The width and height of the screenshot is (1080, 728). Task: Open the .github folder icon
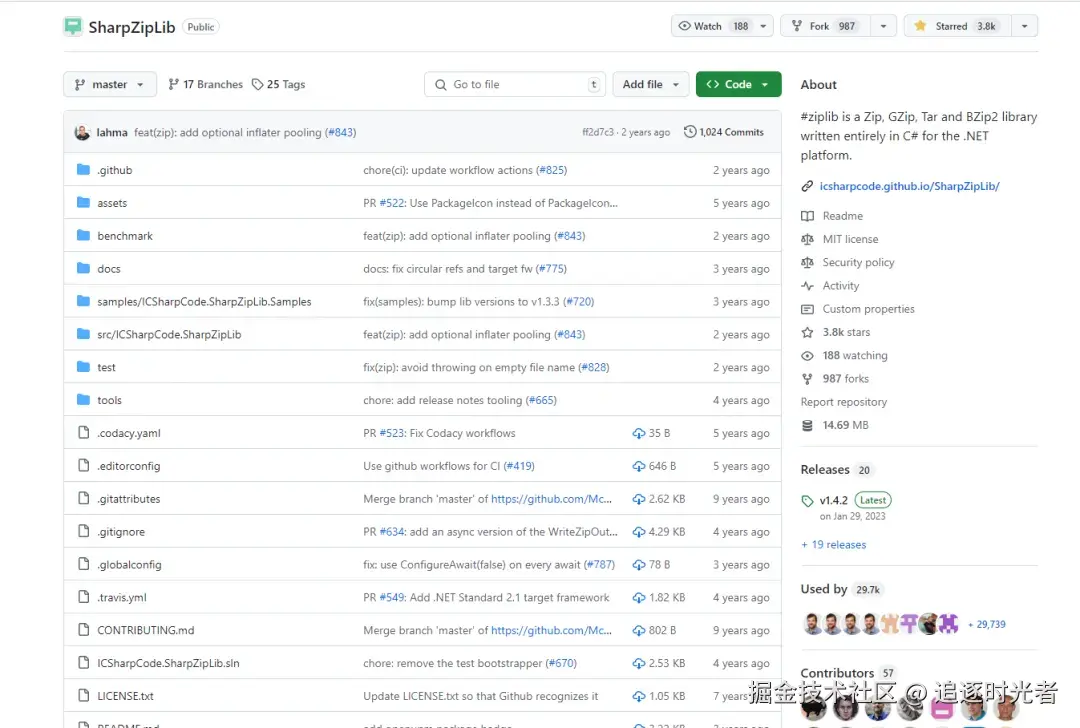[x=83, y=169]
